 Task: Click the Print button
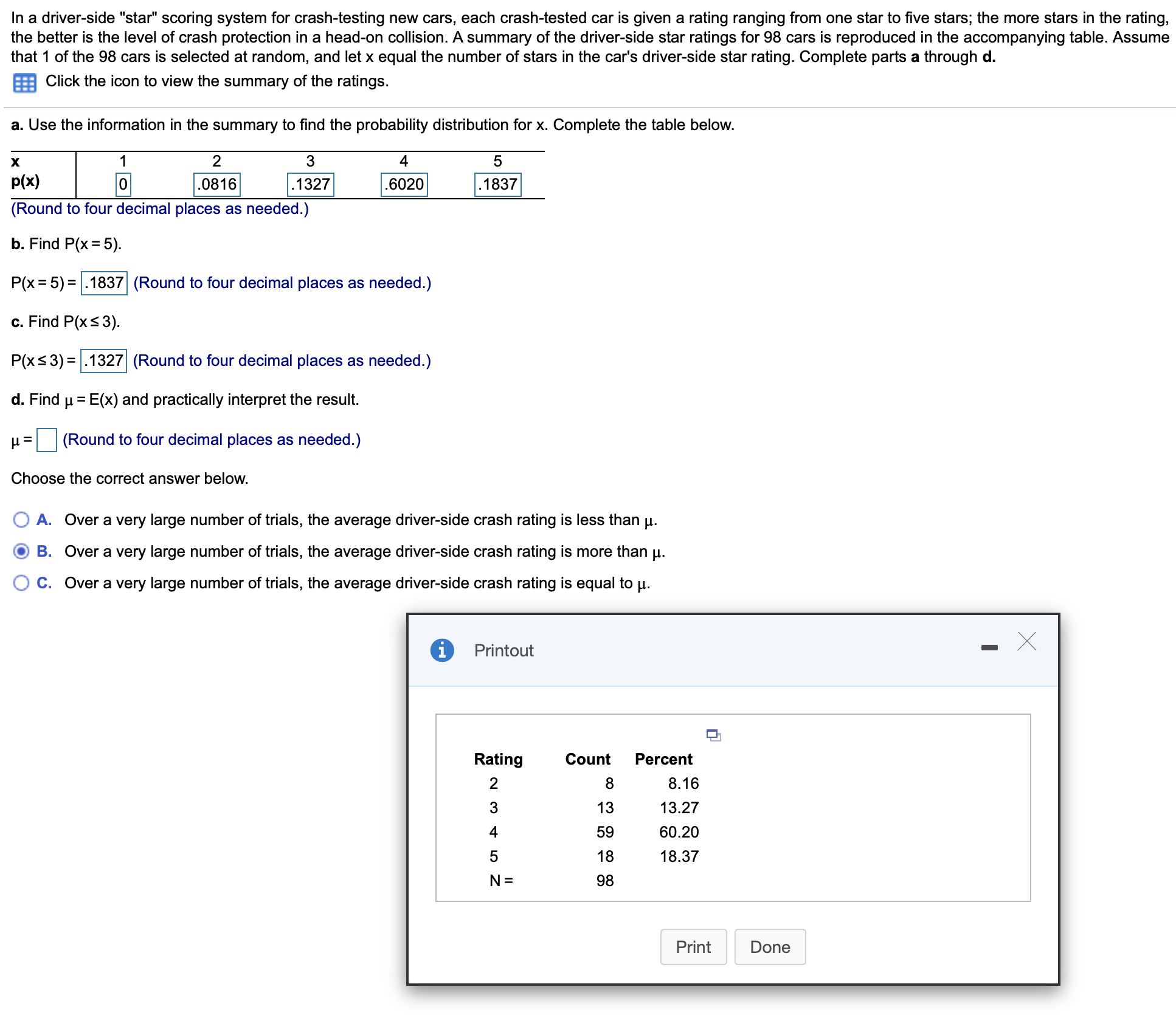(x=693, y=946)
